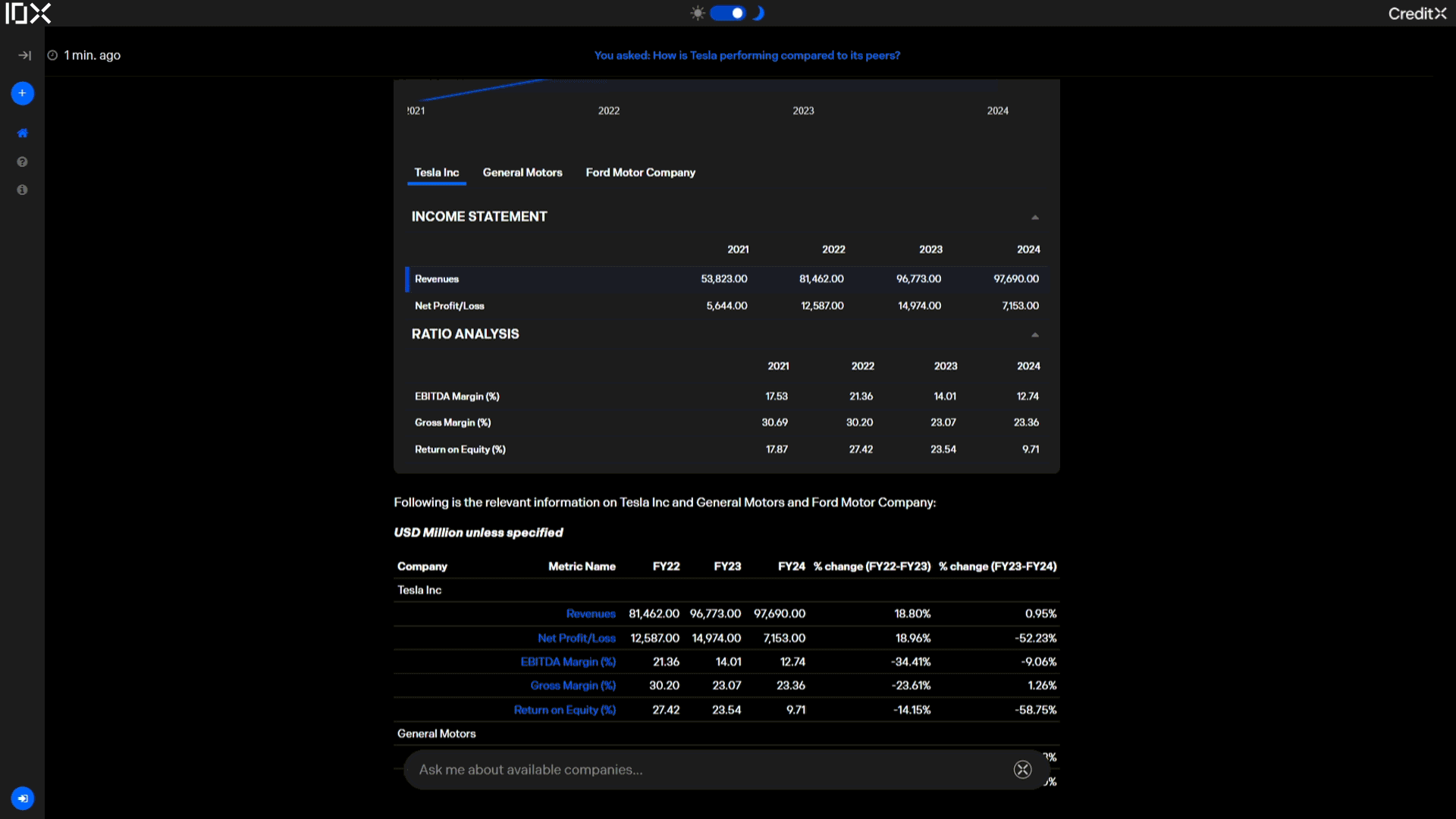Select the Net Profit/Loss row in Income Statement

[x=726, y=306]
